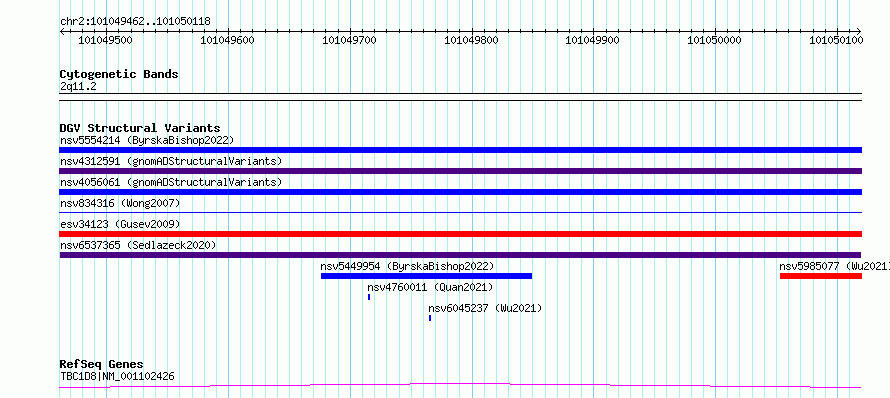Click ruler position 101049800

click(x=472, y=40)
